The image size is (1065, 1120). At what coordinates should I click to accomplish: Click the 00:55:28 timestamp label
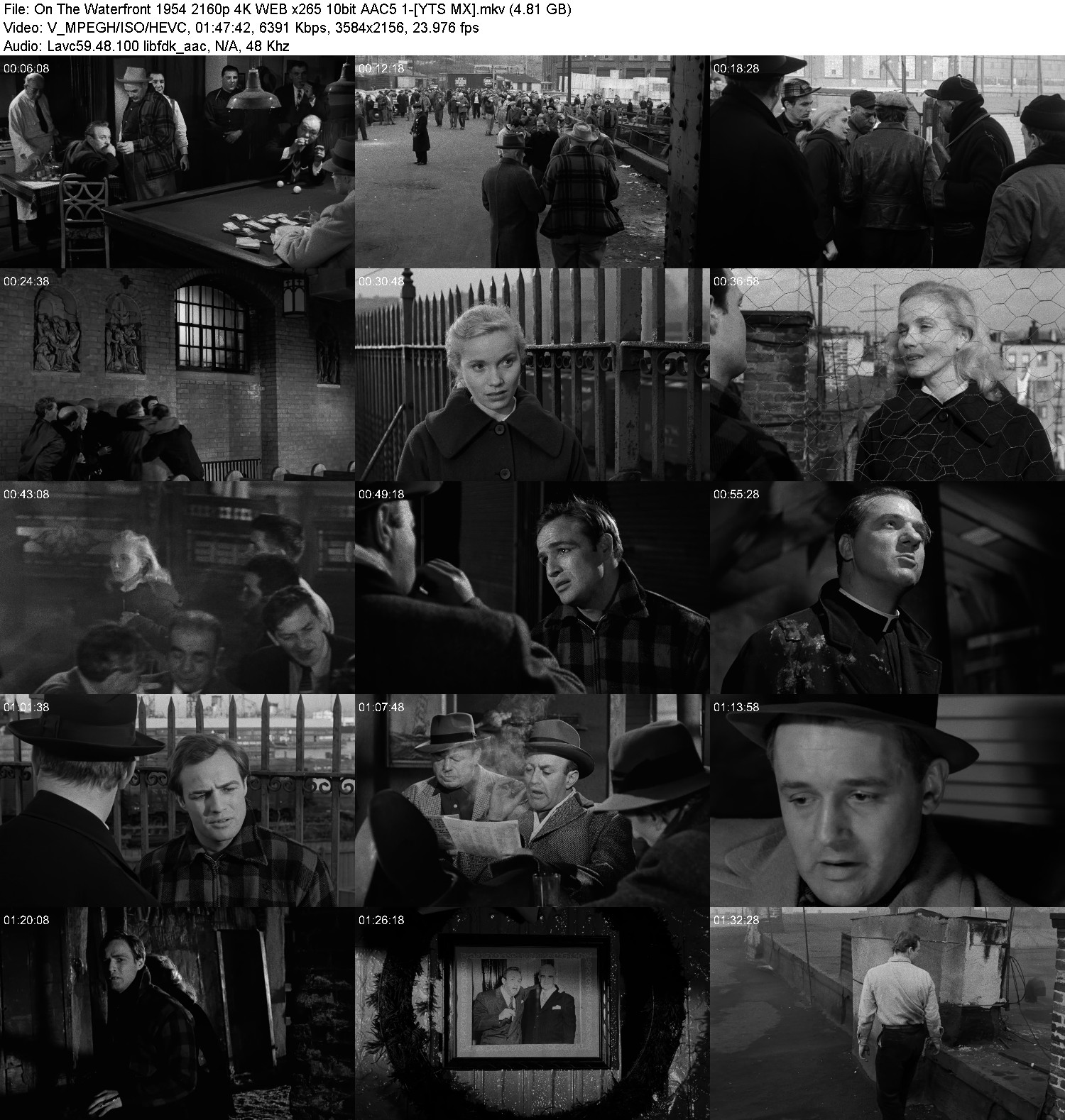click(x=736, y=495)
